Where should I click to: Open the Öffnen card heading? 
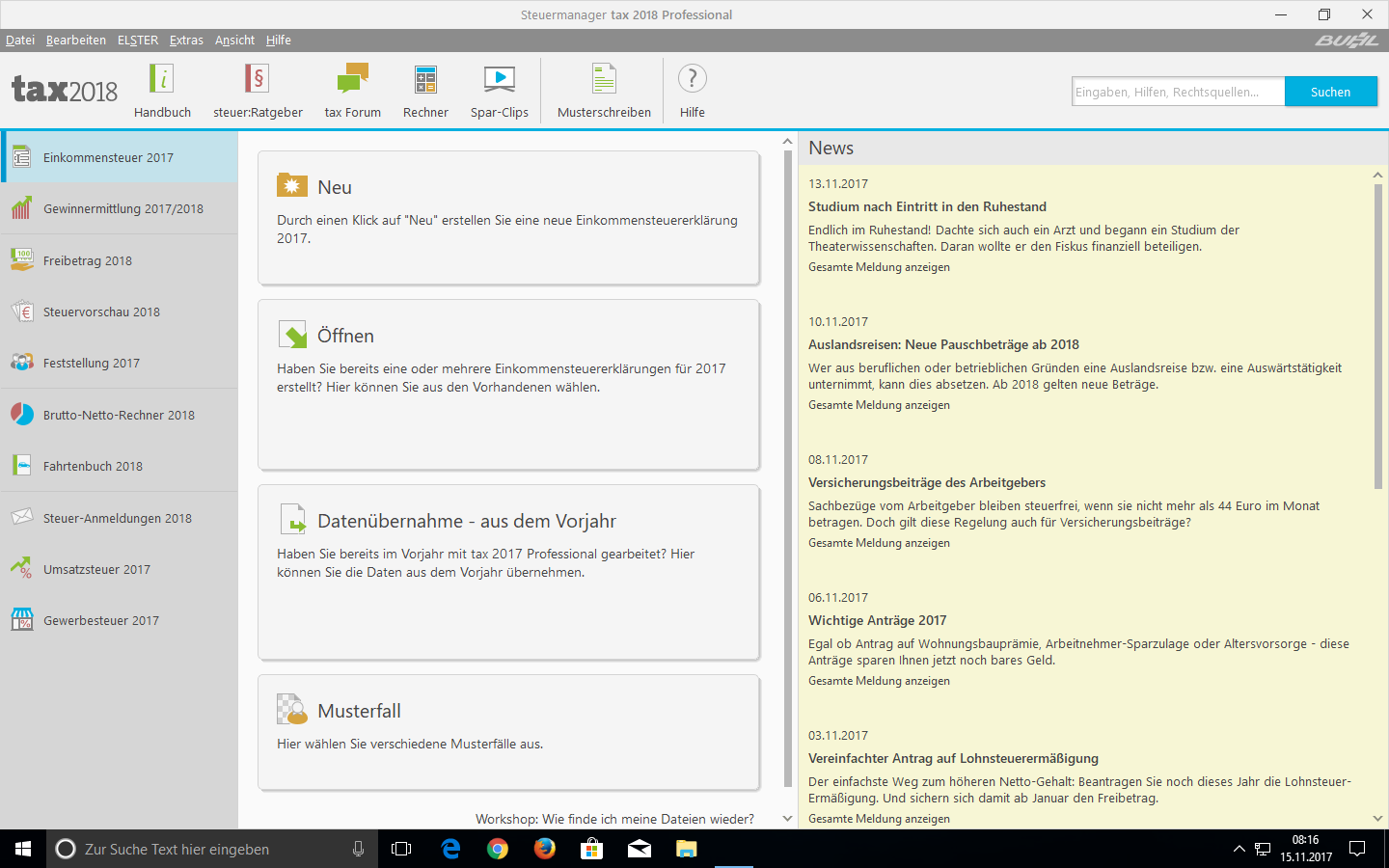click(345, 336)
